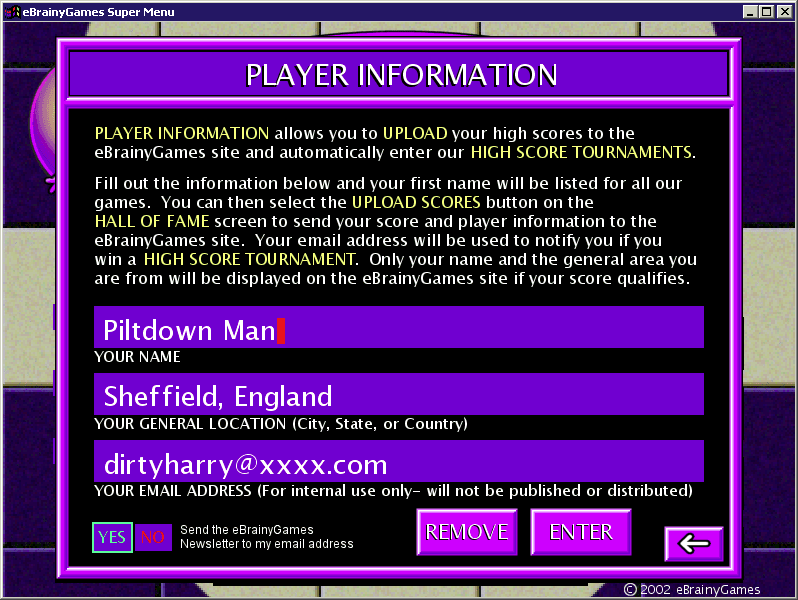The image size is (798, 600).
Task: Click the eBrainyGames title bar app icon
Action: [12, 11]
